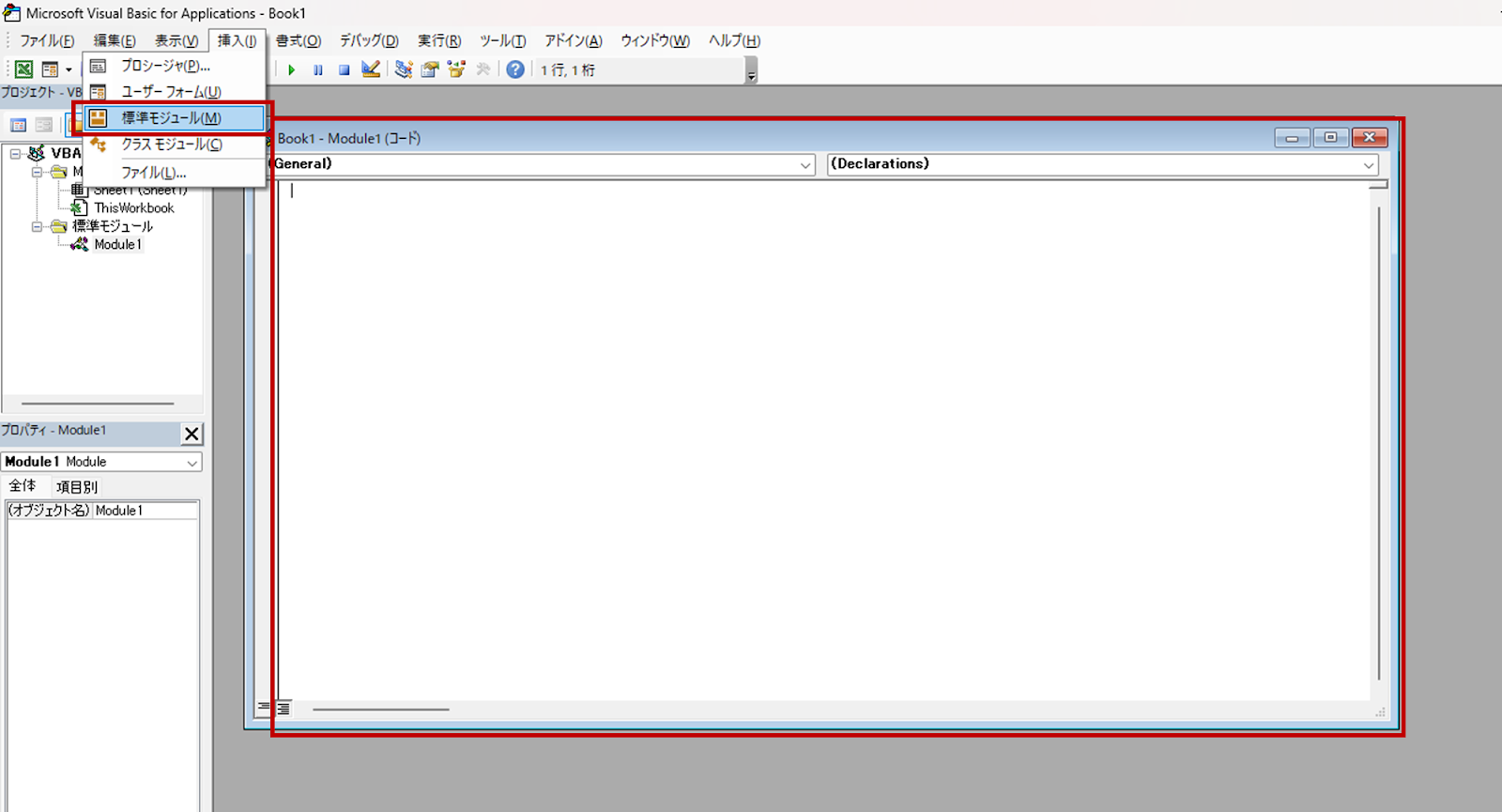1502x812 pixels.
Task: Click the VBA app icon in title bar
Action: (x=11, y=13)
